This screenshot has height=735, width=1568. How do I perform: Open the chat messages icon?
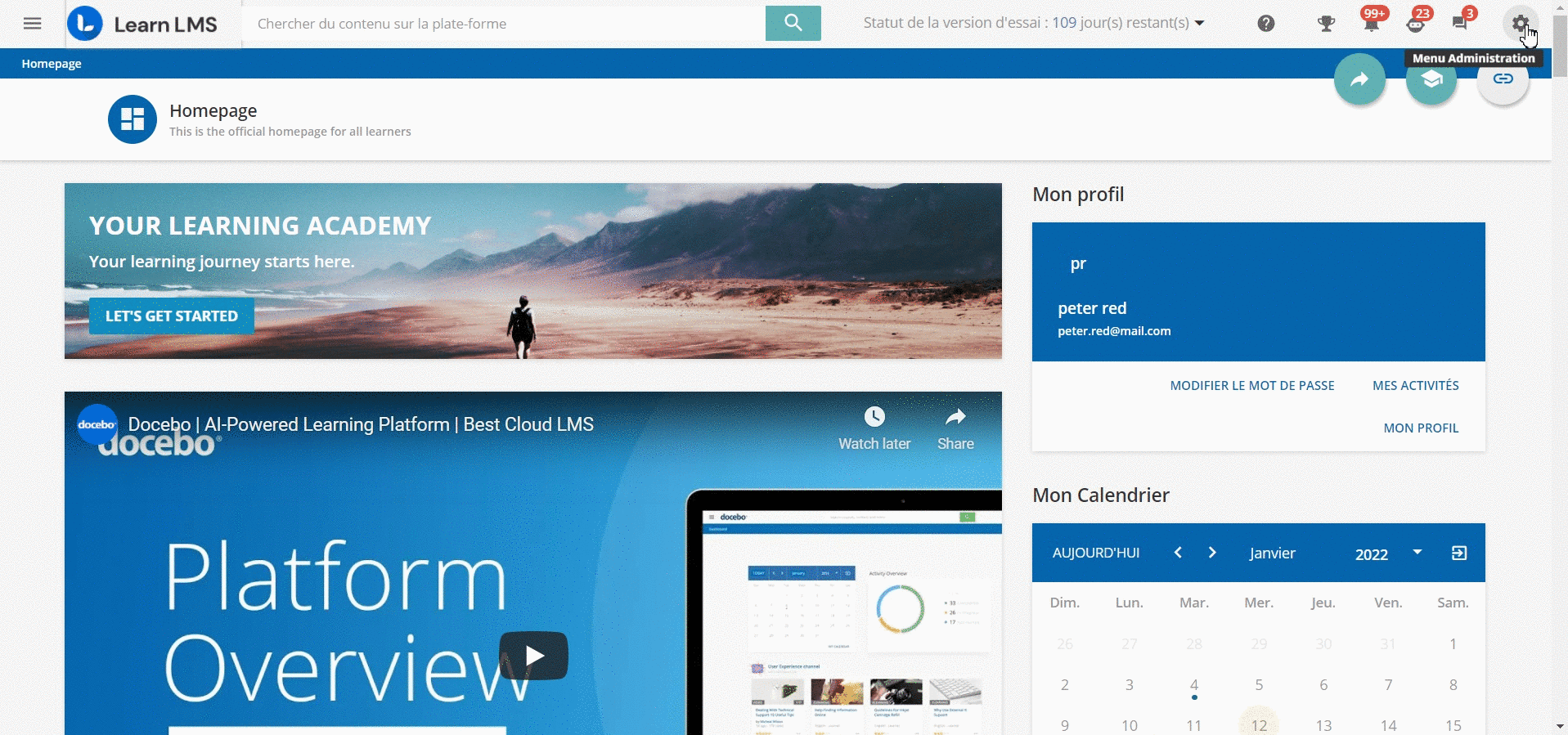pos(1460,24)
